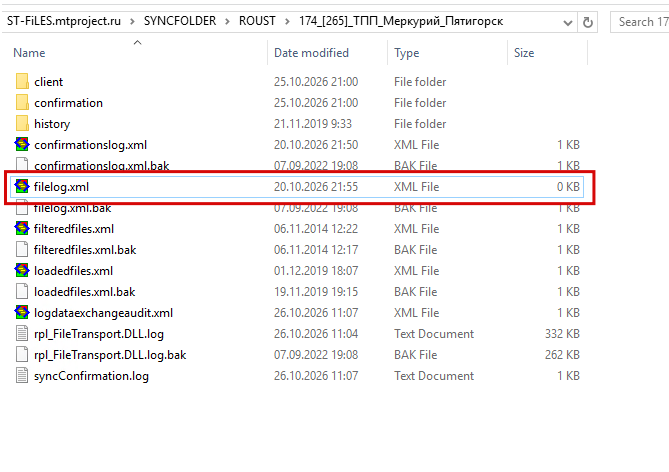Expand the chevron after SYNCFOLDER in the path
Image resolution: width=669 pixels, height=472 pixels.
(x=227, y=21)
